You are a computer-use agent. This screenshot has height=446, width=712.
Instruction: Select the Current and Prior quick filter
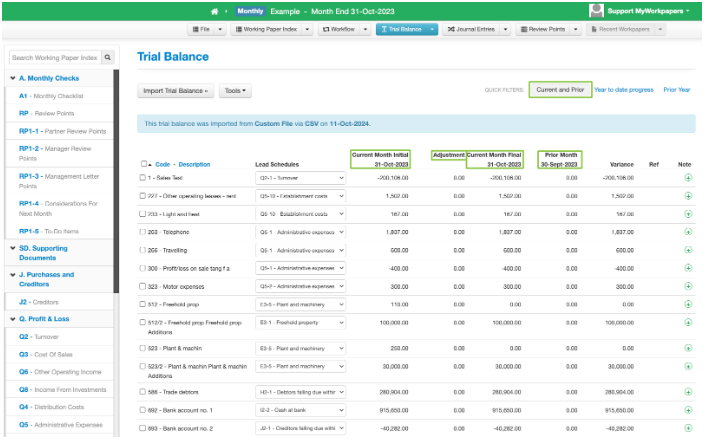[x=560, y=89]
